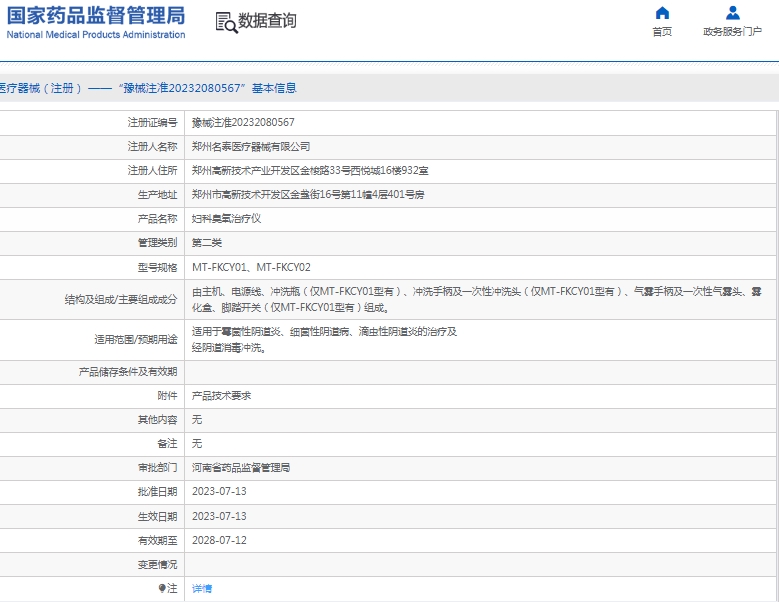Click the 有效期至 row label
The height and width of the screenshot is (602, 779).
coord(157,540)
